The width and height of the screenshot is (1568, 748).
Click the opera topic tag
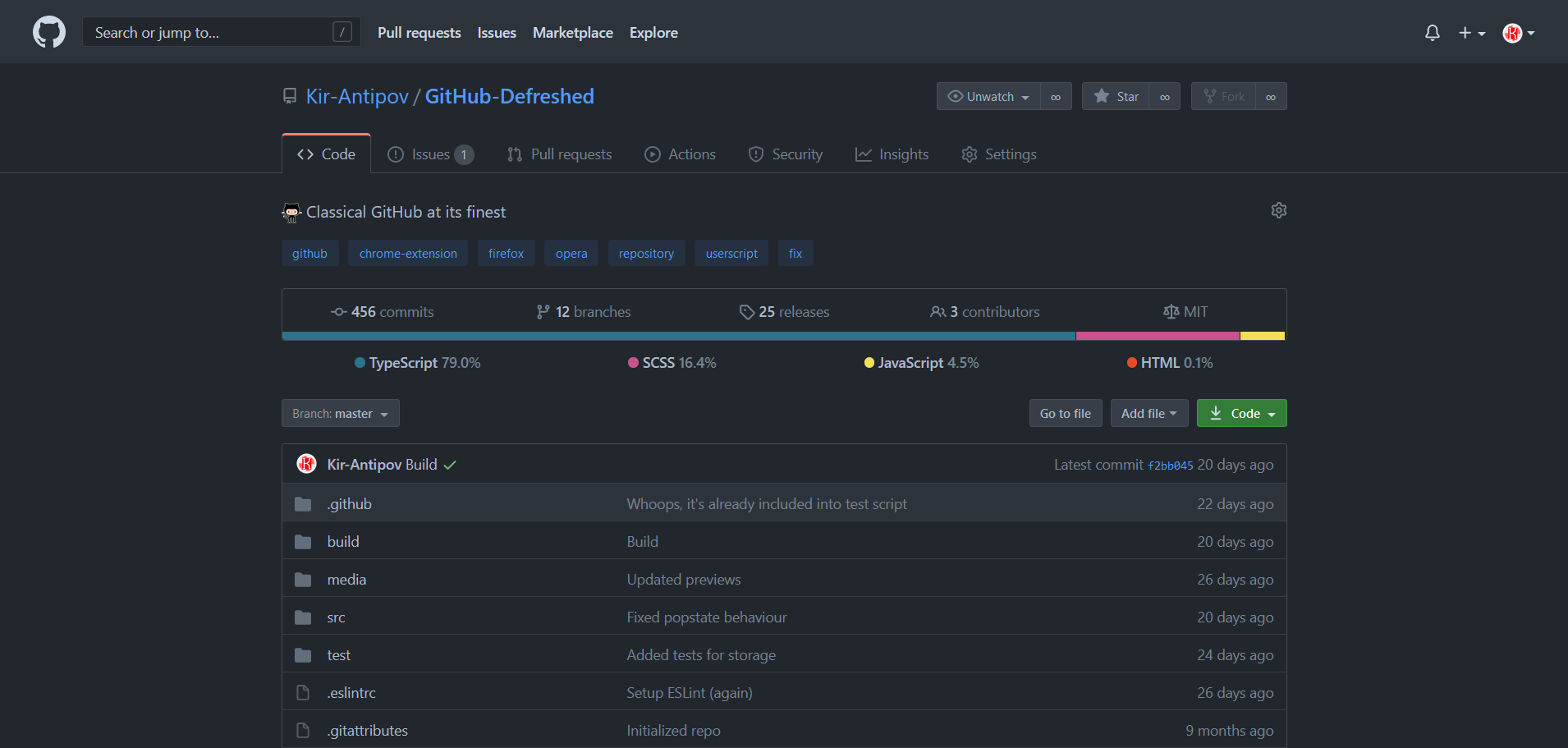click(x=571, y=253)
